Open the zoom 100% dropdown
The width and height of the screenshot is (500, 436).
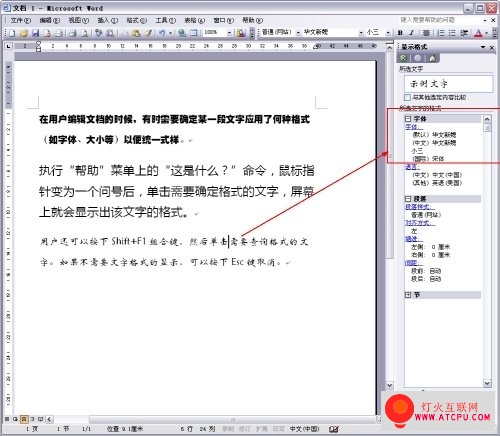coord(229,33)
